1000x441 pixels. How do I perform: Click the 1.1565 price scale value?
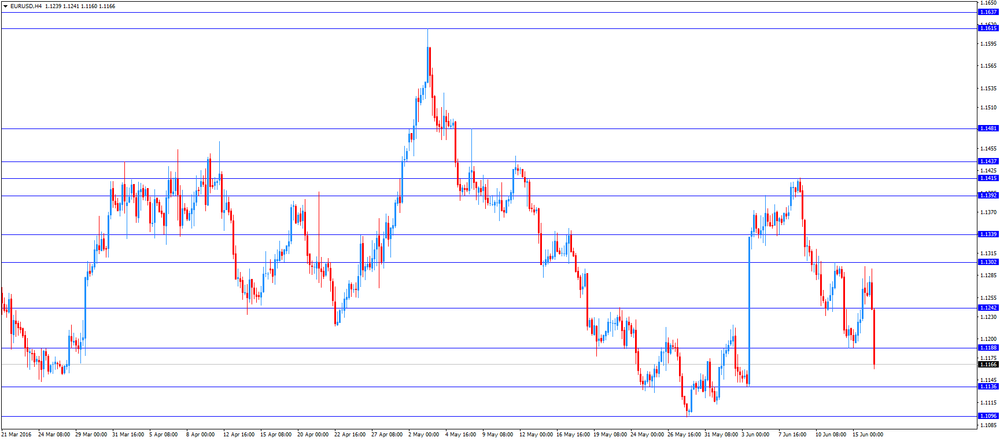click(989, 66)
